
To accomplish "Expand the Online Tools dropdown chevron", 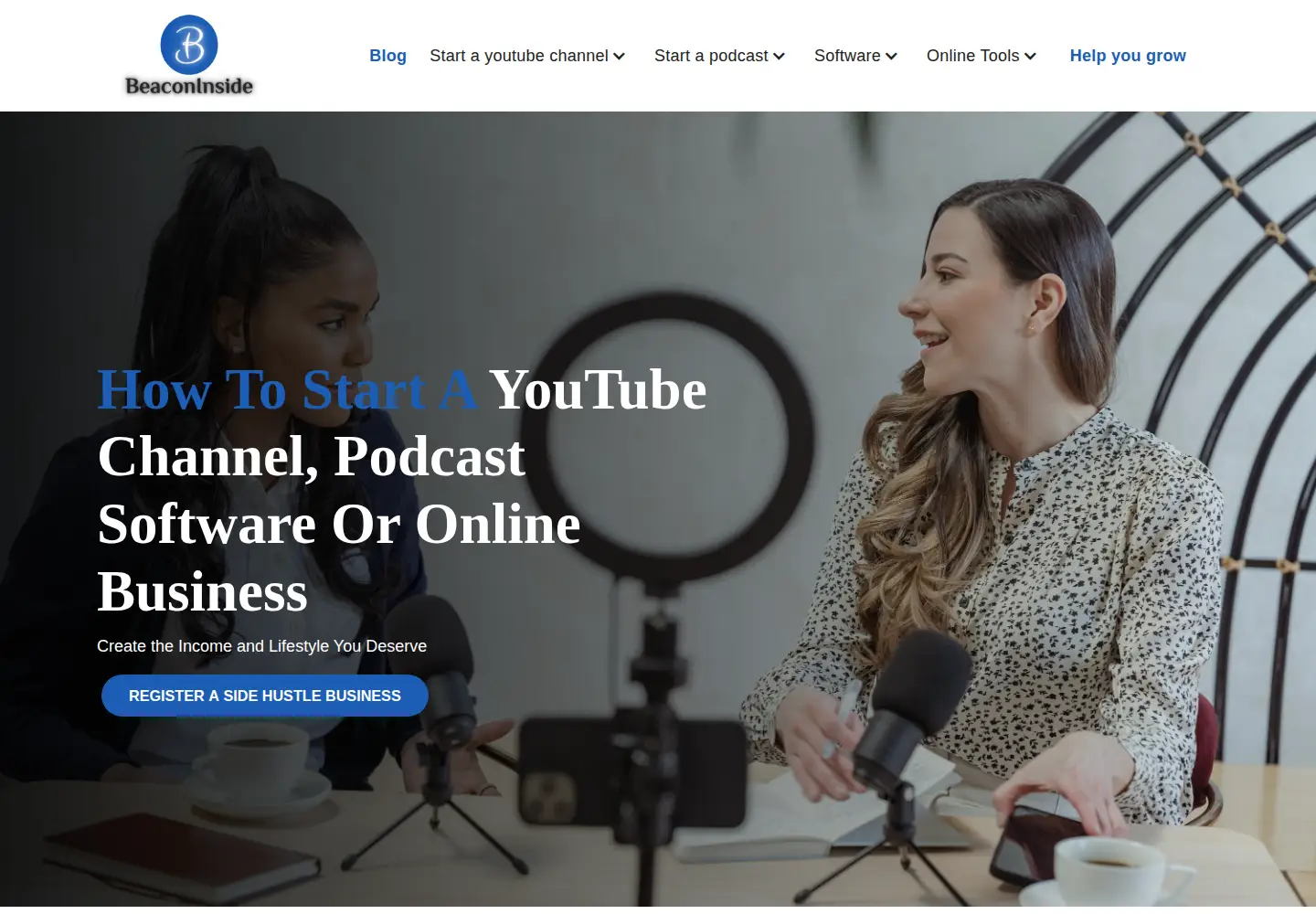I will tap(1030, 57).
